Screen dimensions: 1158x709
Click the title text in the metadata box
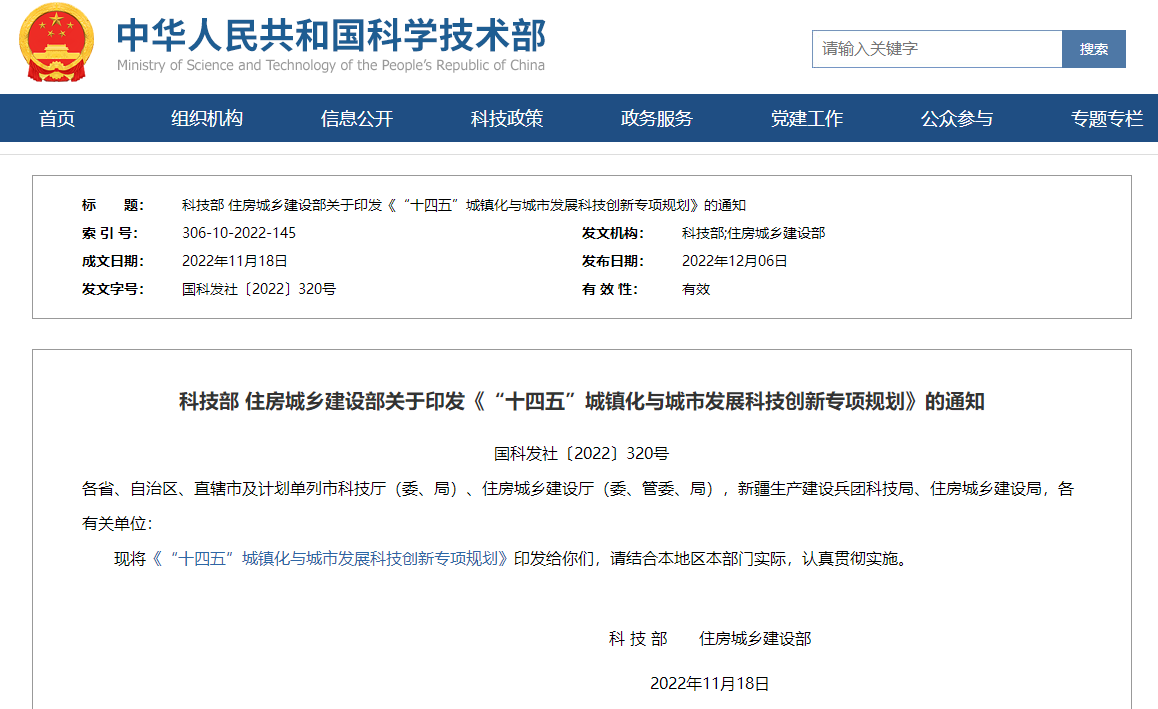[464, 205]
